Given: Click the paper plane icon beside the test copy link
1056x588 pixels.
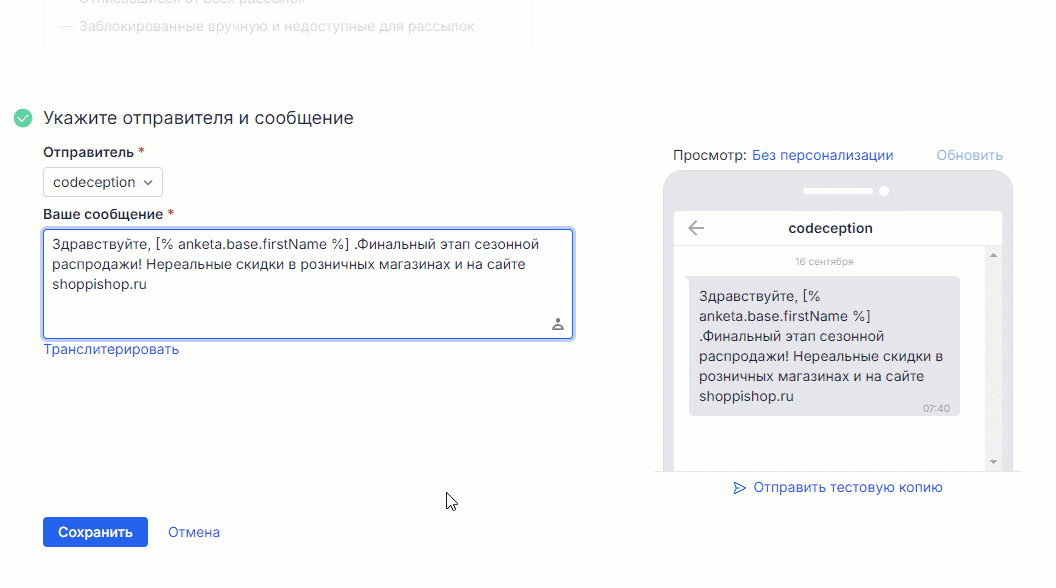Looking at the screenshot, I should coord(740,487).
